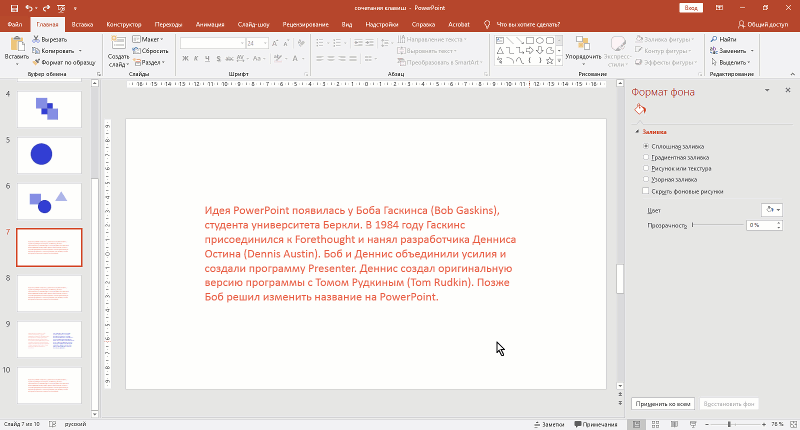This screenshot has width=800, height=430.
Task: Click the Прозрачность transparency slider
Action: point(718,225)
